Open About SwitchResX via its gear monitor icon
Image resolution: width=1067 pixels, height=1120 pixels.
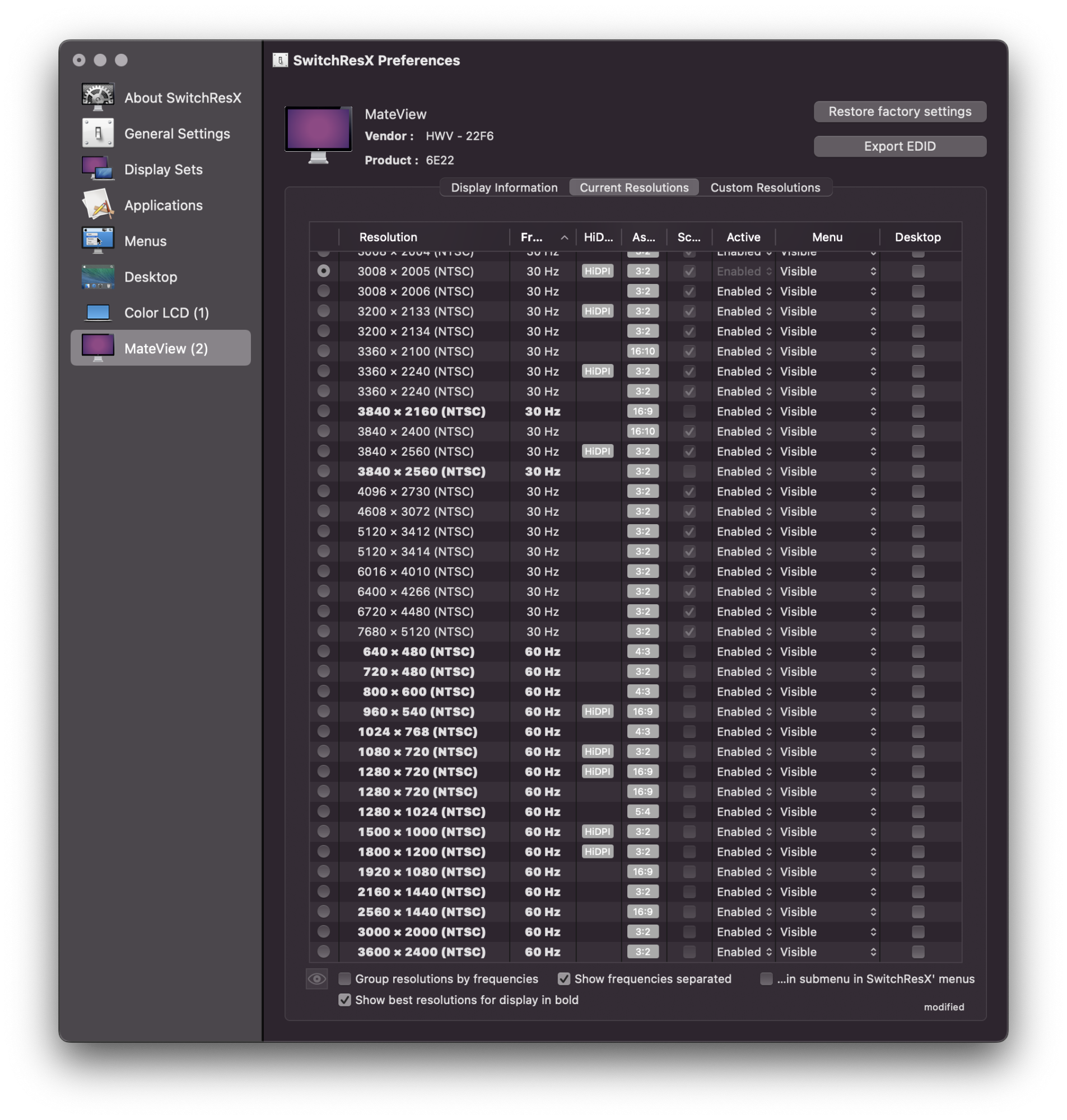97,97
